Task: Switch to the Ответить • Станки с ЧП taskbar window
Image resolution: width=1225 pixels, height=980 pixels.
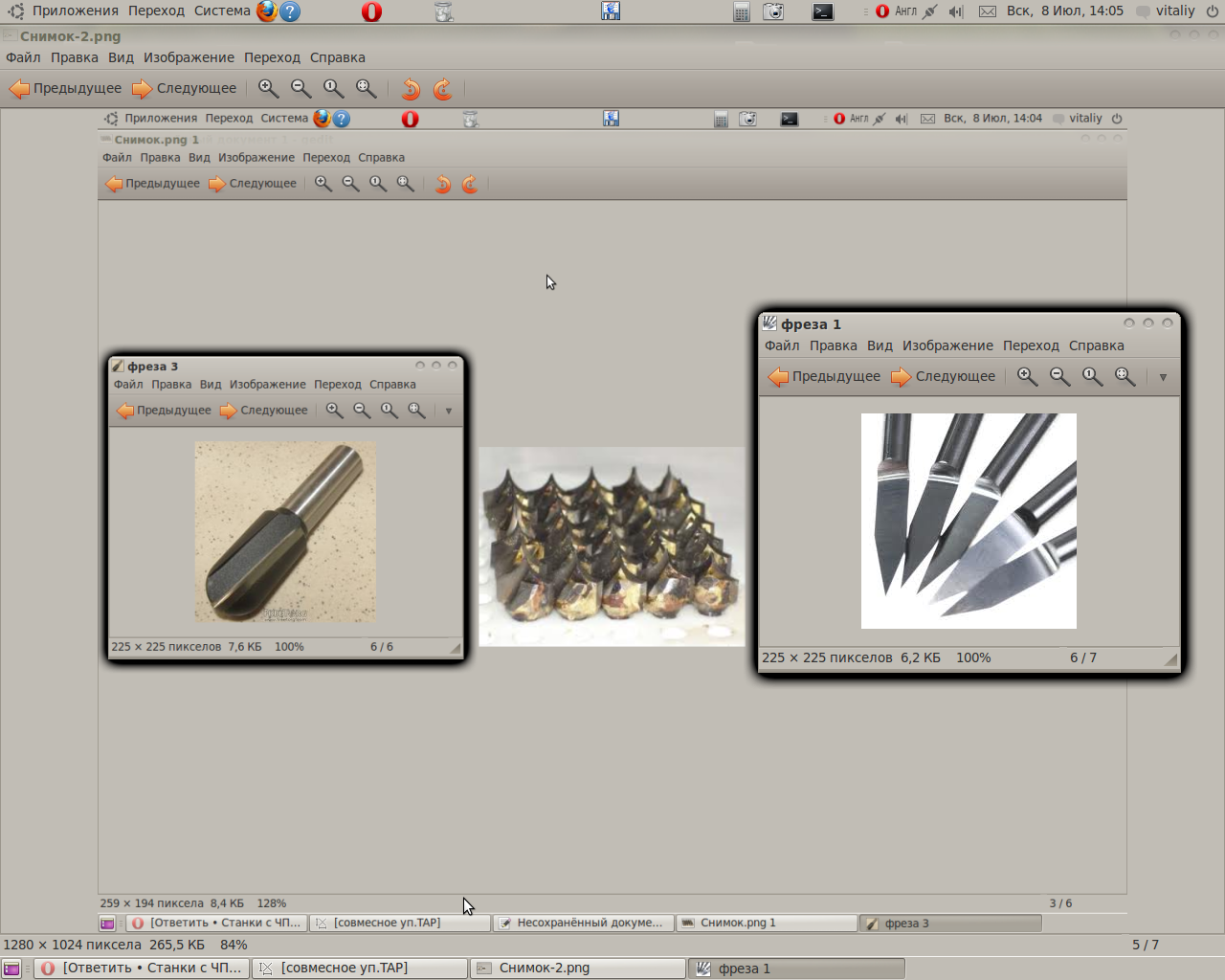Action: click(142, 969)
